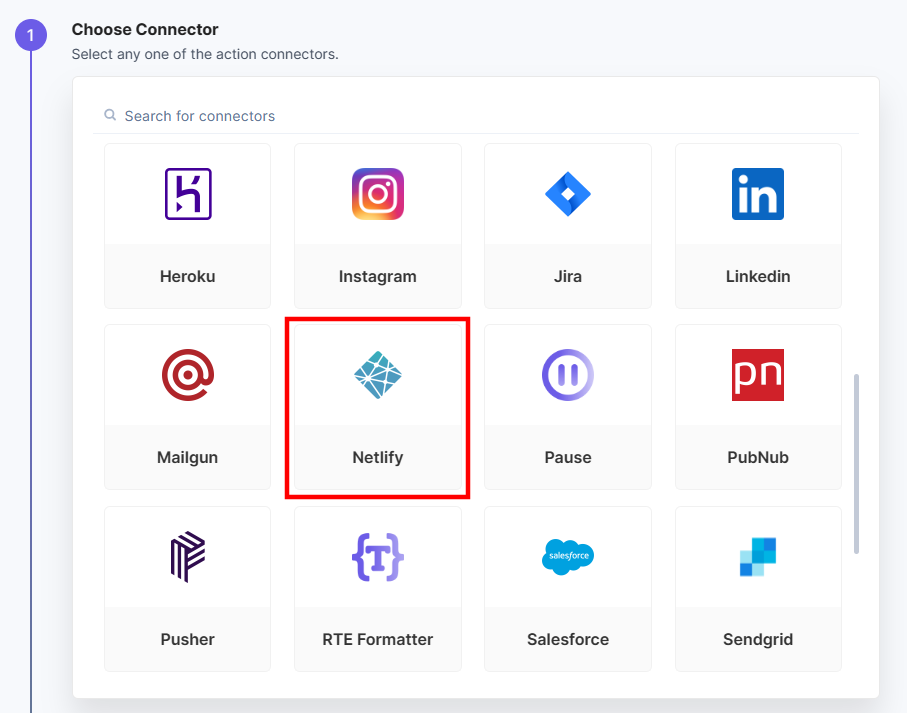This screenshot has width=907, height=713.
Task: Click the Search for connectors field
Action: coord(475,116)
